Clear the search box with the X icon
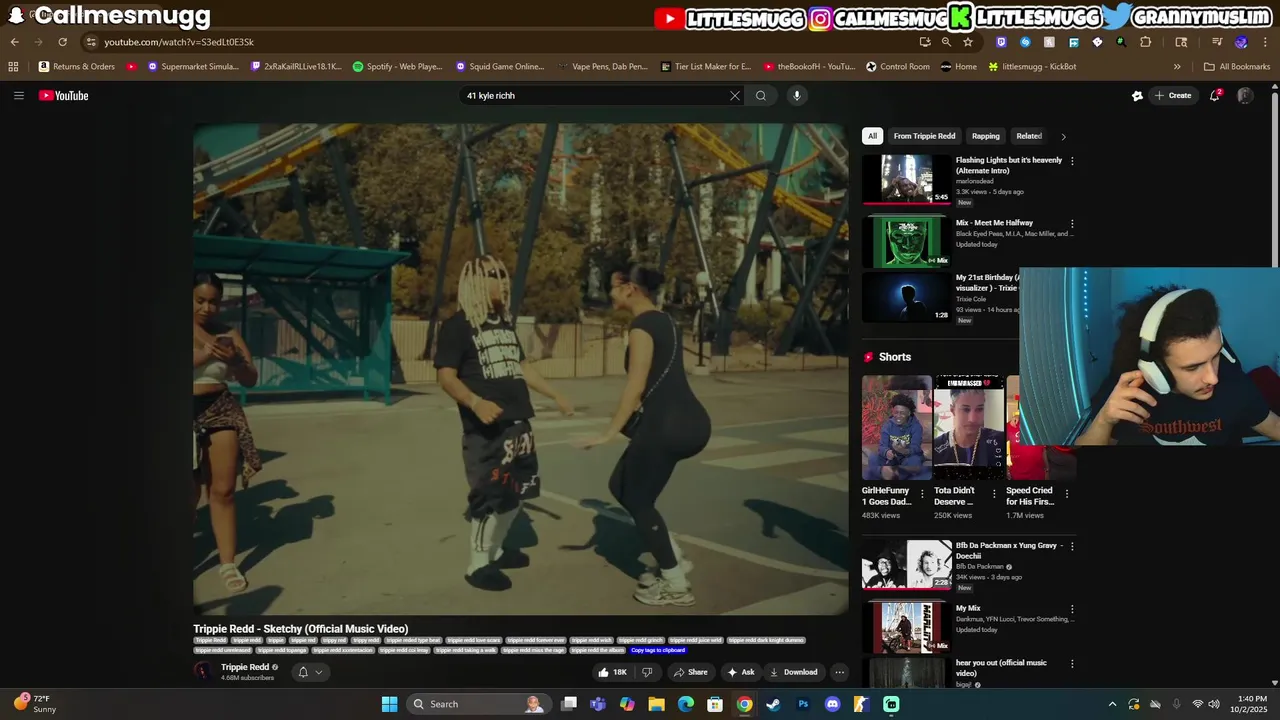Viewport: 1280px width, 720px height. pyautogui.click(x=735, y=96)
